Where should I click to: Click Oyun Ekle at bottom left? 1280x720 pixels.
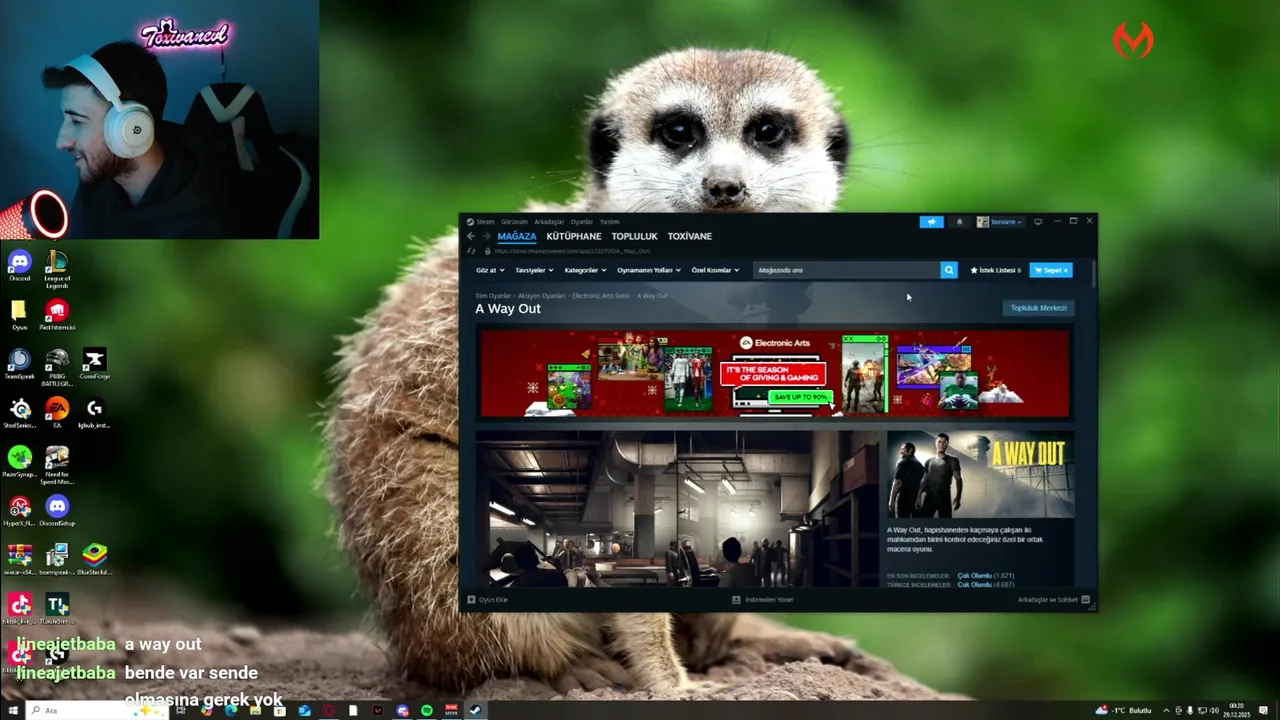click(488, 599)
